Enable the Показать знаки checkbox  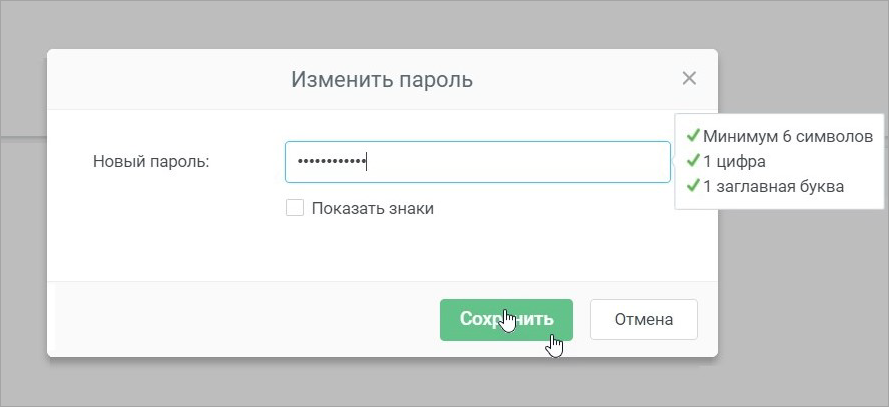[x=295, y=208]
